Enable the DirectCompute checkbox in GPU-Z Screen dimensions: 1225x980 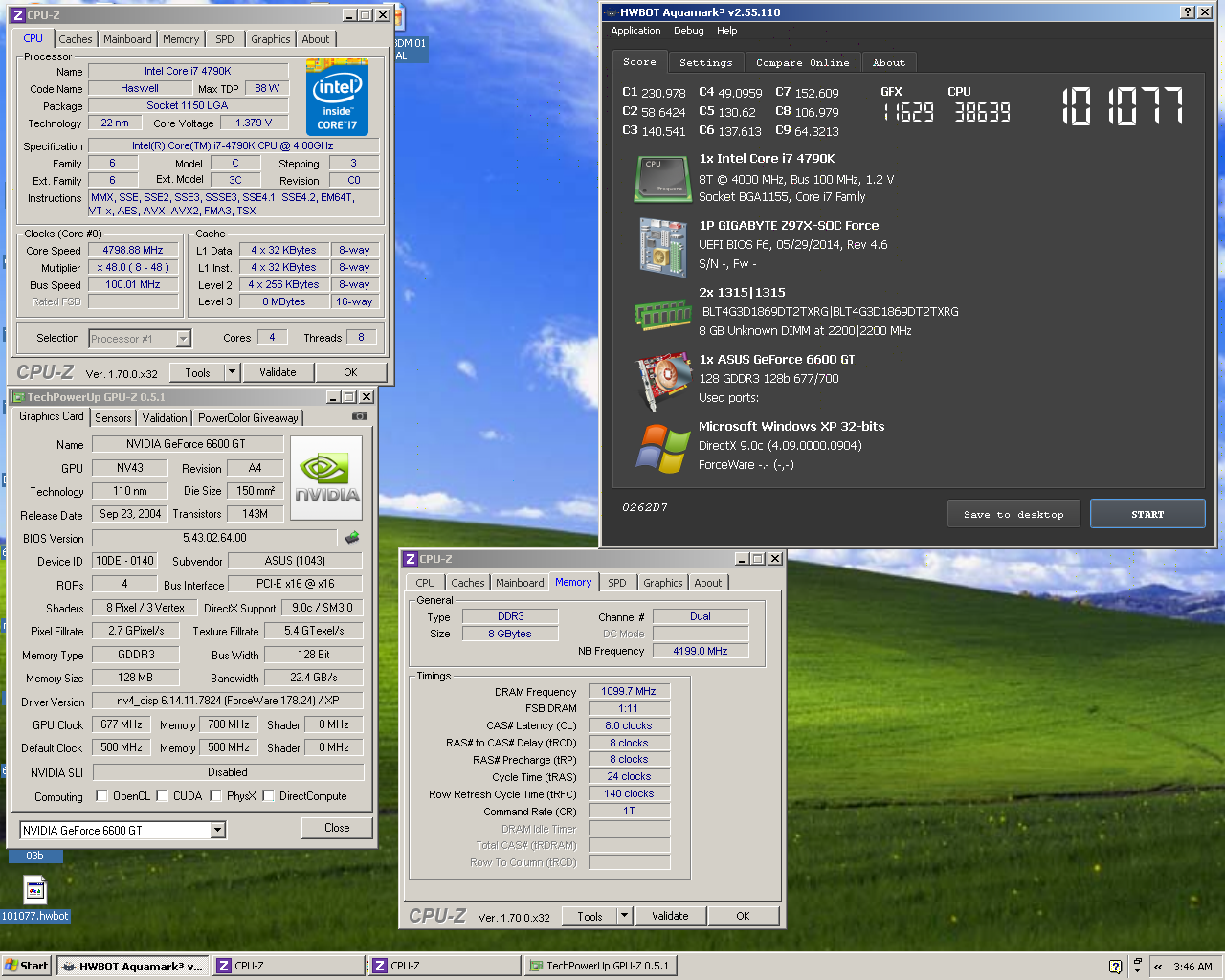click(269, 795)
